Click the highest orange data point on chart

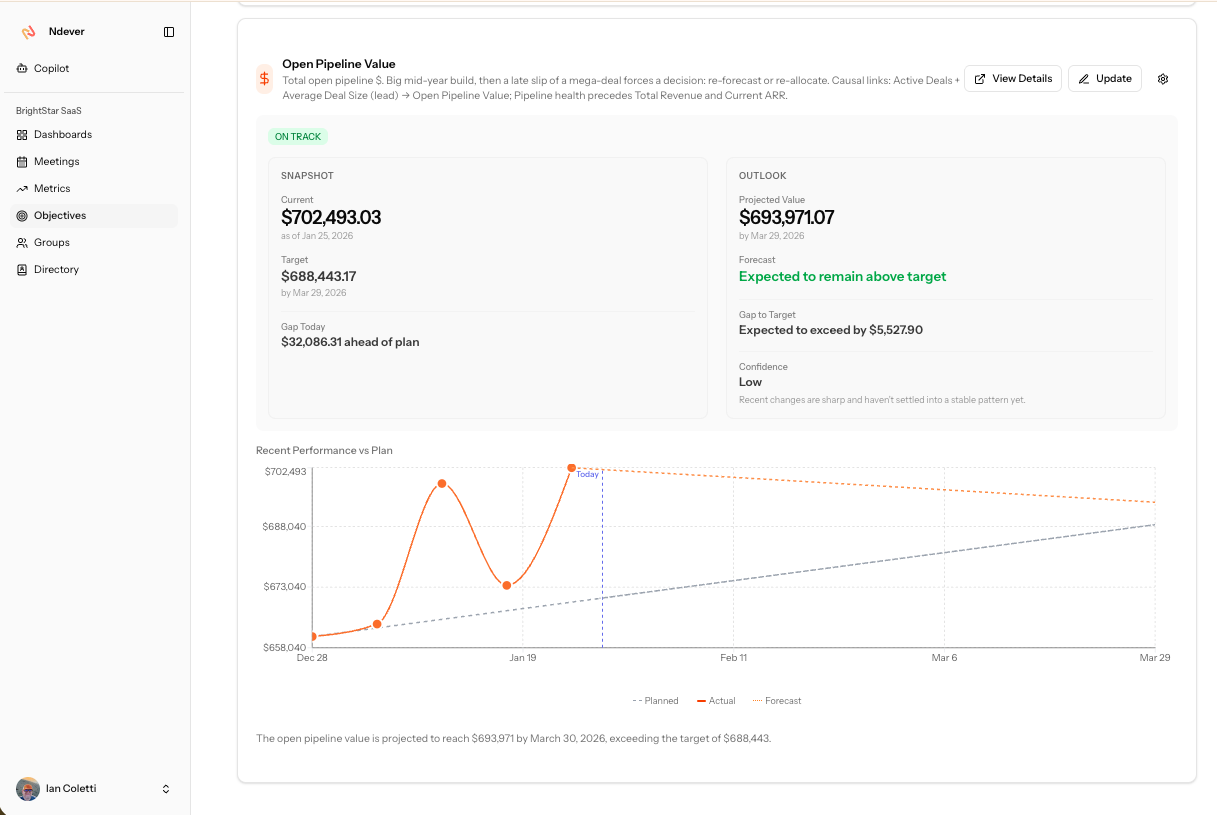tap(572, 468)
